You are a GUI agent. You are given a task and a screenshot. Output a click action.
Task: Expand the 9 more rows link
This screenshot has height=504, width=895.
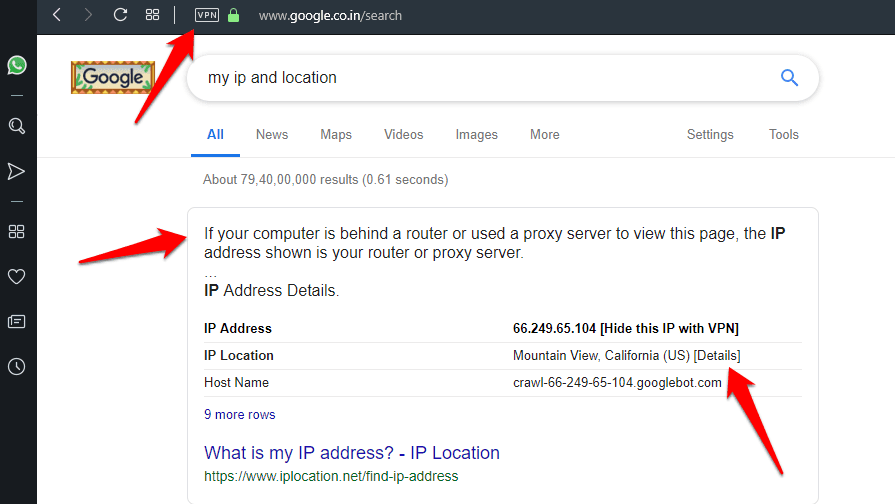coord(240,415)
